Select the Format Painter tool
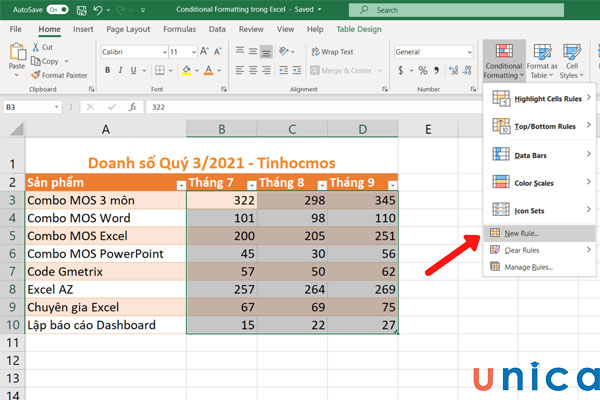Viewport: 600px width, 400px height. click(61, 74)
